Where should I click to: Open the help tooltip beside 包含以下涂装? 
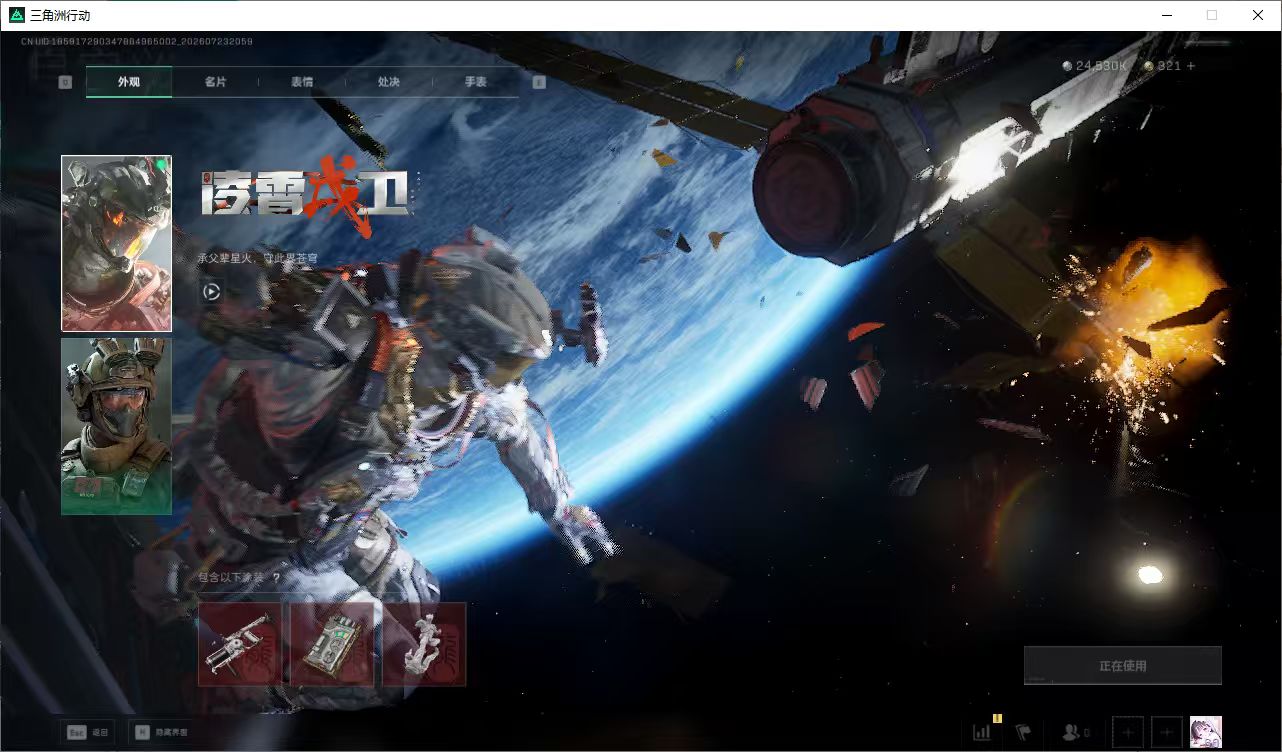tap(275, 578)
